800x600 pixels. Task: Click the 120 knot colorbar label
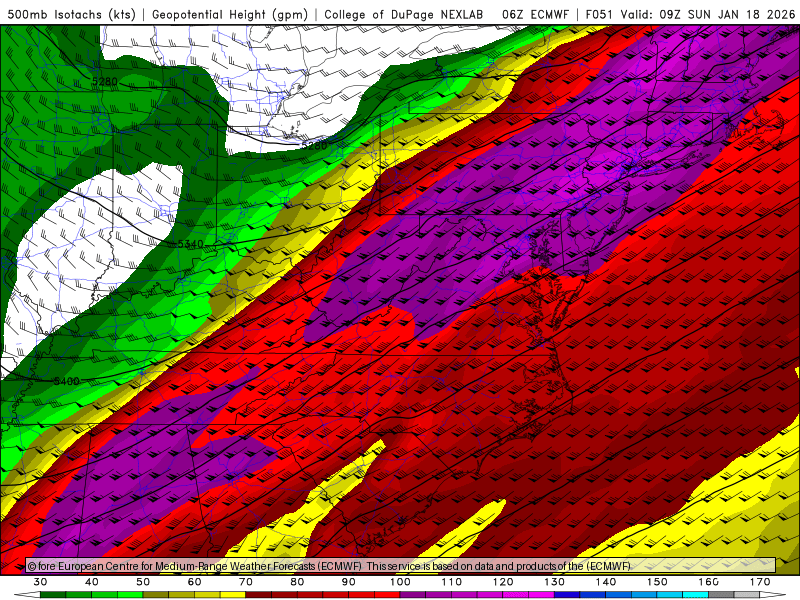pyautogui.click(x=503, y=582)
